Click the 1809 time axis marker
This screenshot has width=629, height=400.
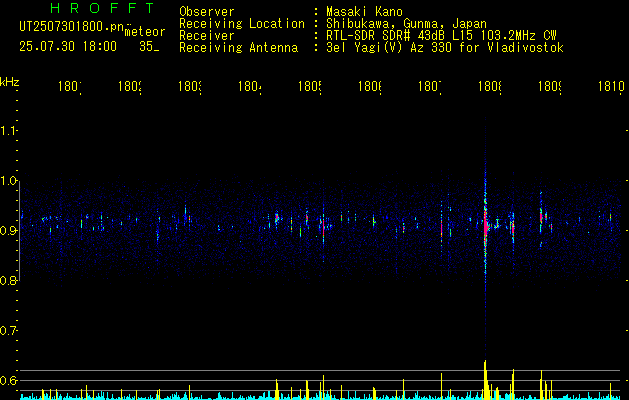coord(550,86)
